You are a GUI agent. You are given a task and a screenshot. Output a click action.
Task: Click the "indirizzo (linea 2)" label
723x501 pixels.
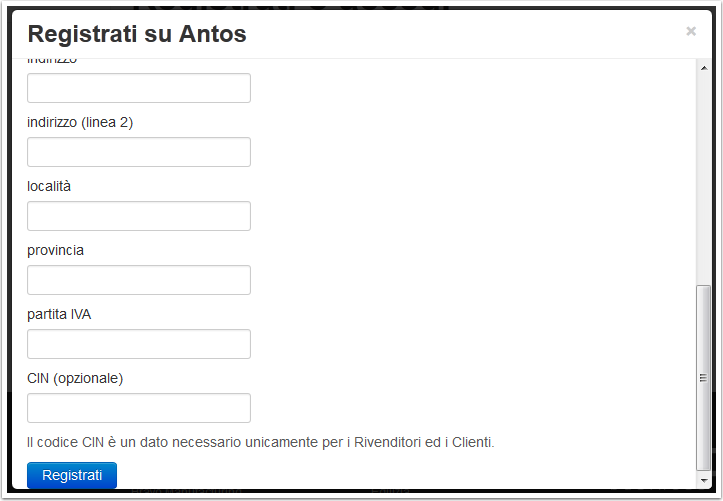tap(80, 123)
